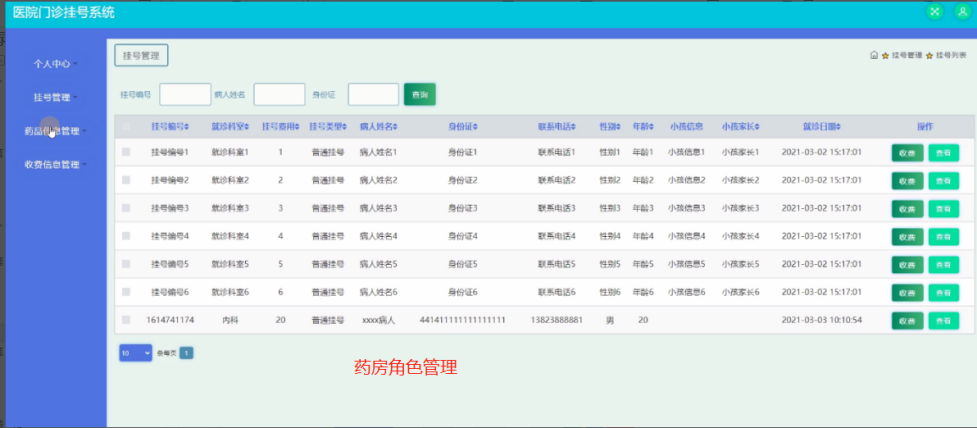Click the home icon in the breadcrumb
This screenshot has height=428, width=977.
click(x=874, y=55)
